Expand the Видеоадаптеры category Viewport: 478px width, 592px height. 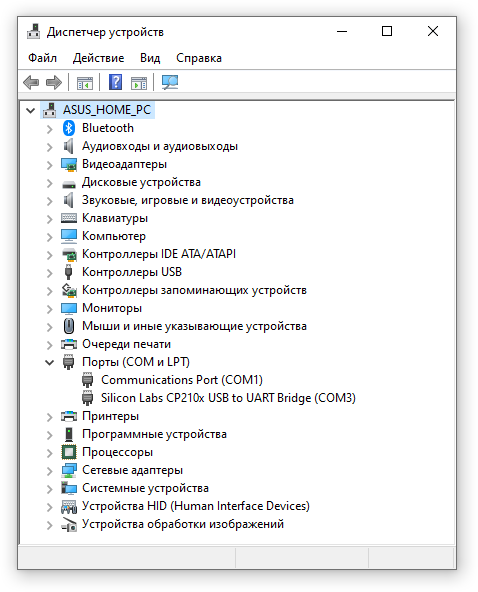pos(49,165)
